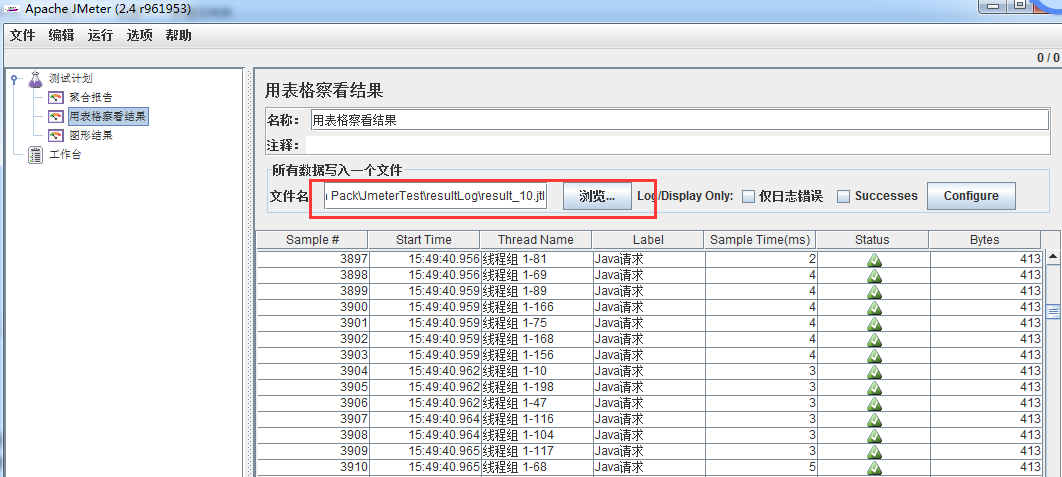Click the green status icon for sample 3897
The height and width of the screenshot is (477, 1062).
coord(874,260)
